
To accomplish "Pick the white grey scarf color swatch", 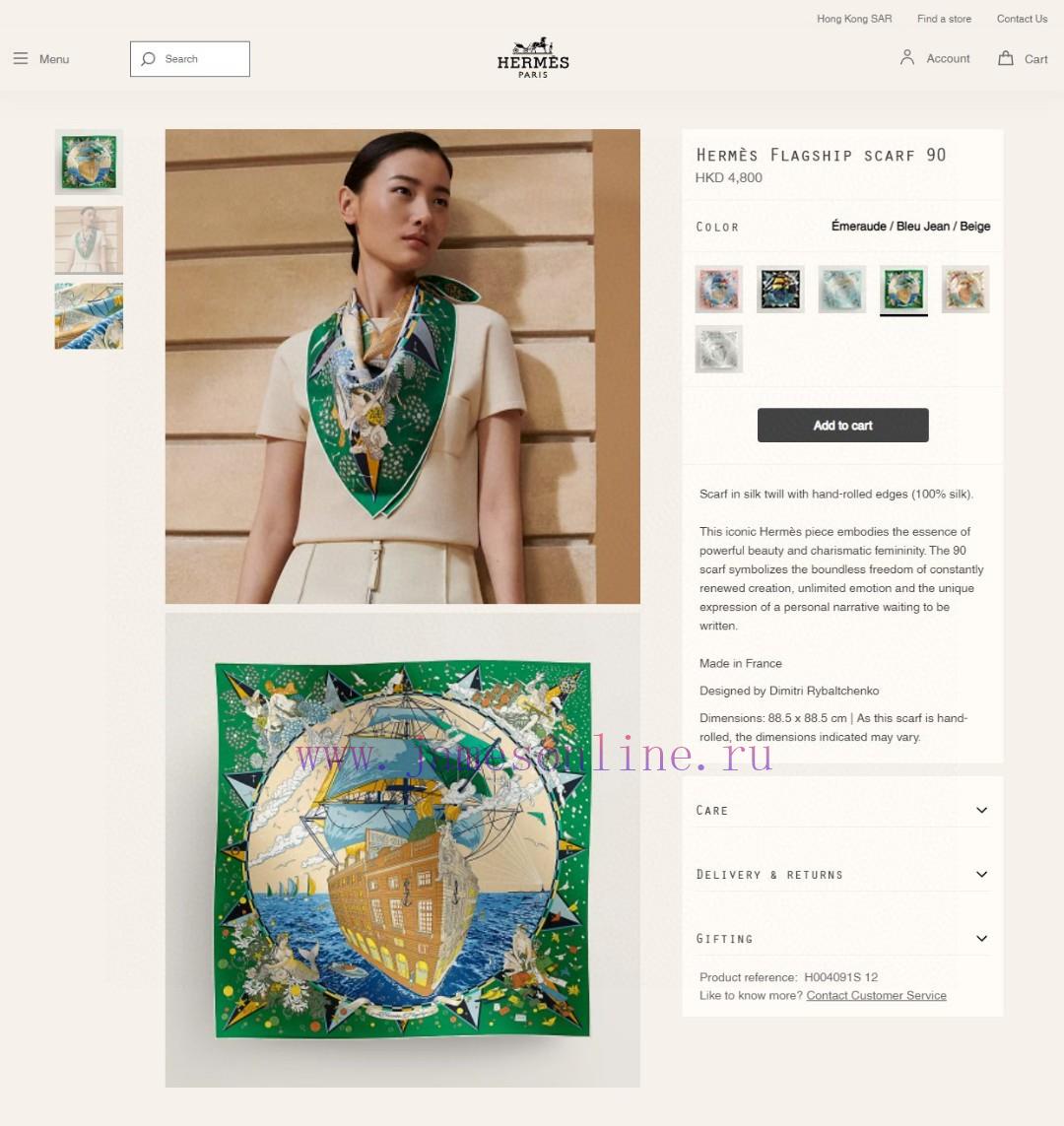I will point(718,349).
